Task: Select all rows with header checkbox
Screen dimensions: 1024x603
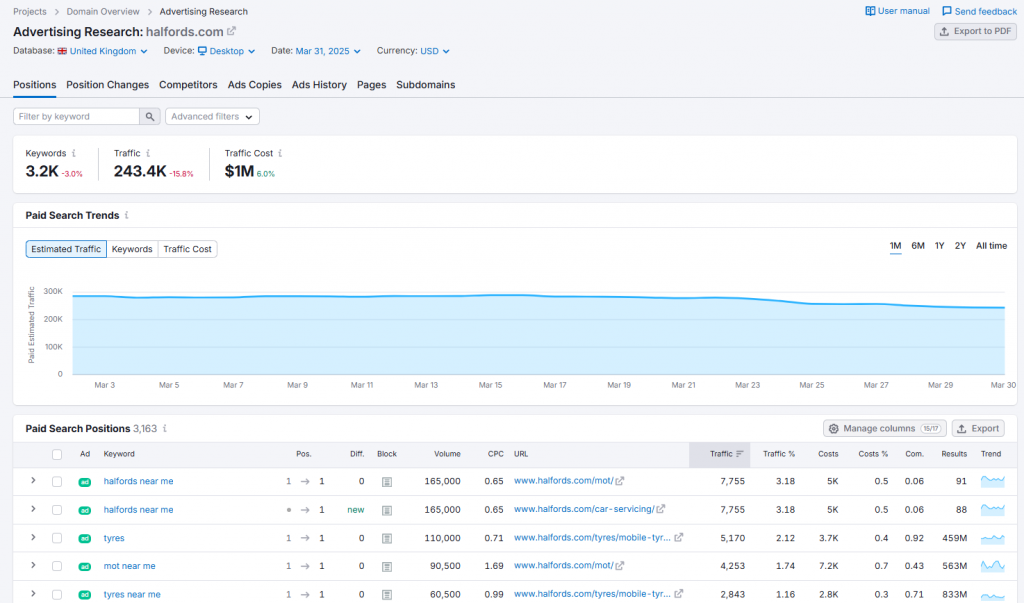Action: pos(57,454)
